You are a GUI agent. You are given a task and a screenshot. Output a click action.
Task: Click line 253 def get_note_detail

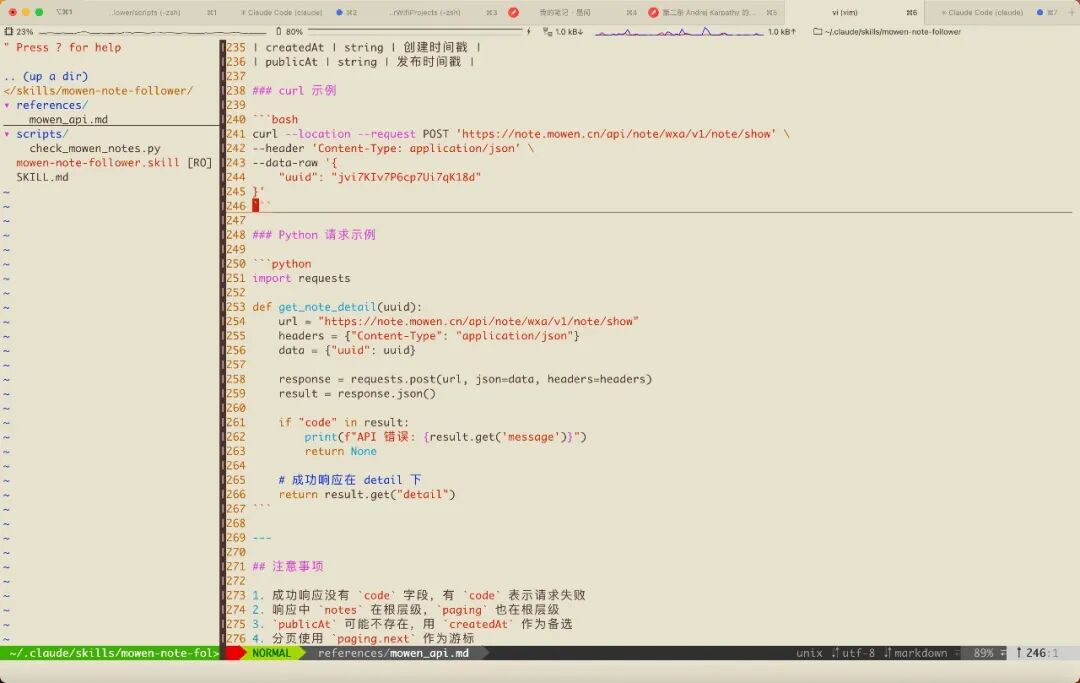(x=337, y=307)
